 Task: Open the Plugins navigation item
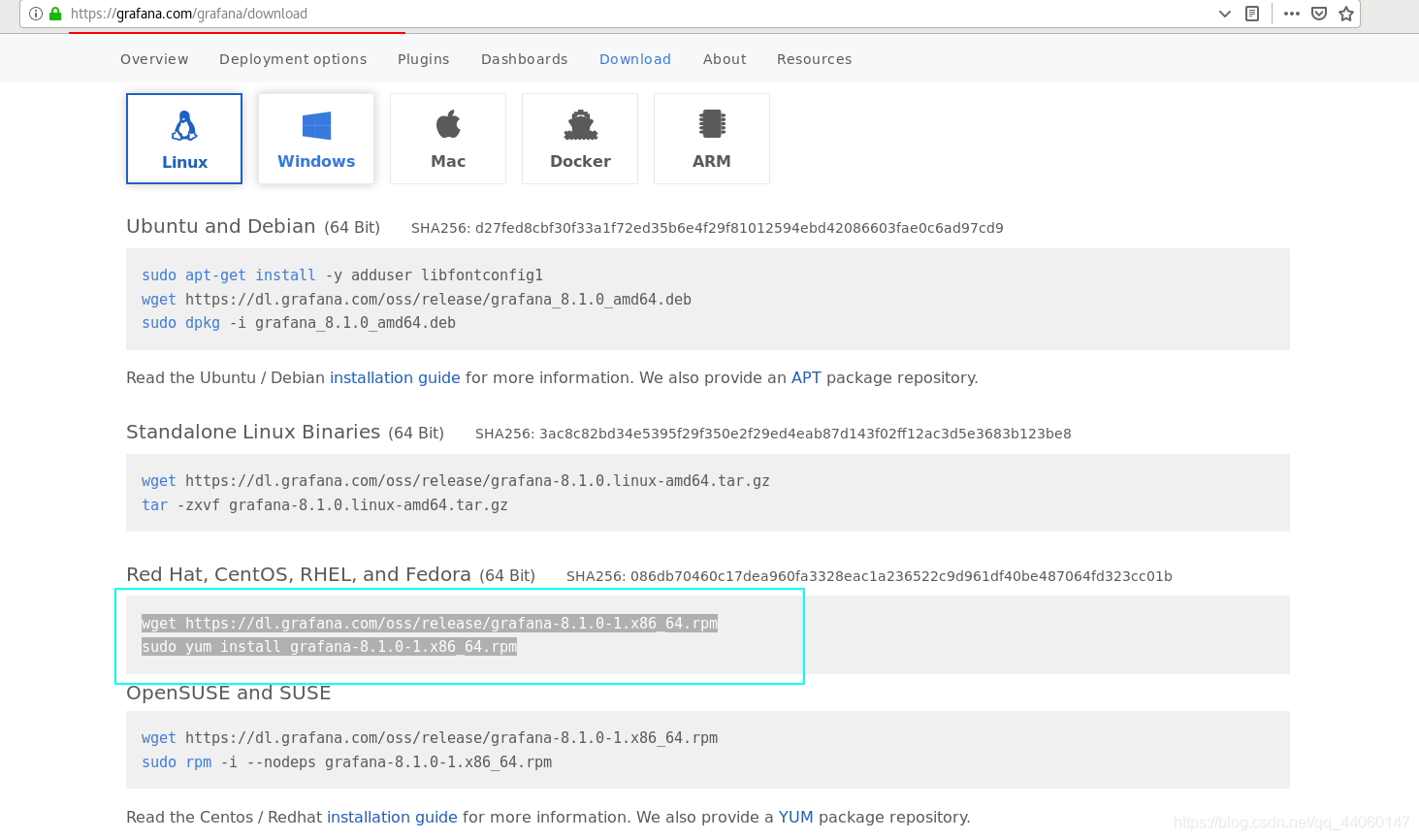(x=424, y=59)
